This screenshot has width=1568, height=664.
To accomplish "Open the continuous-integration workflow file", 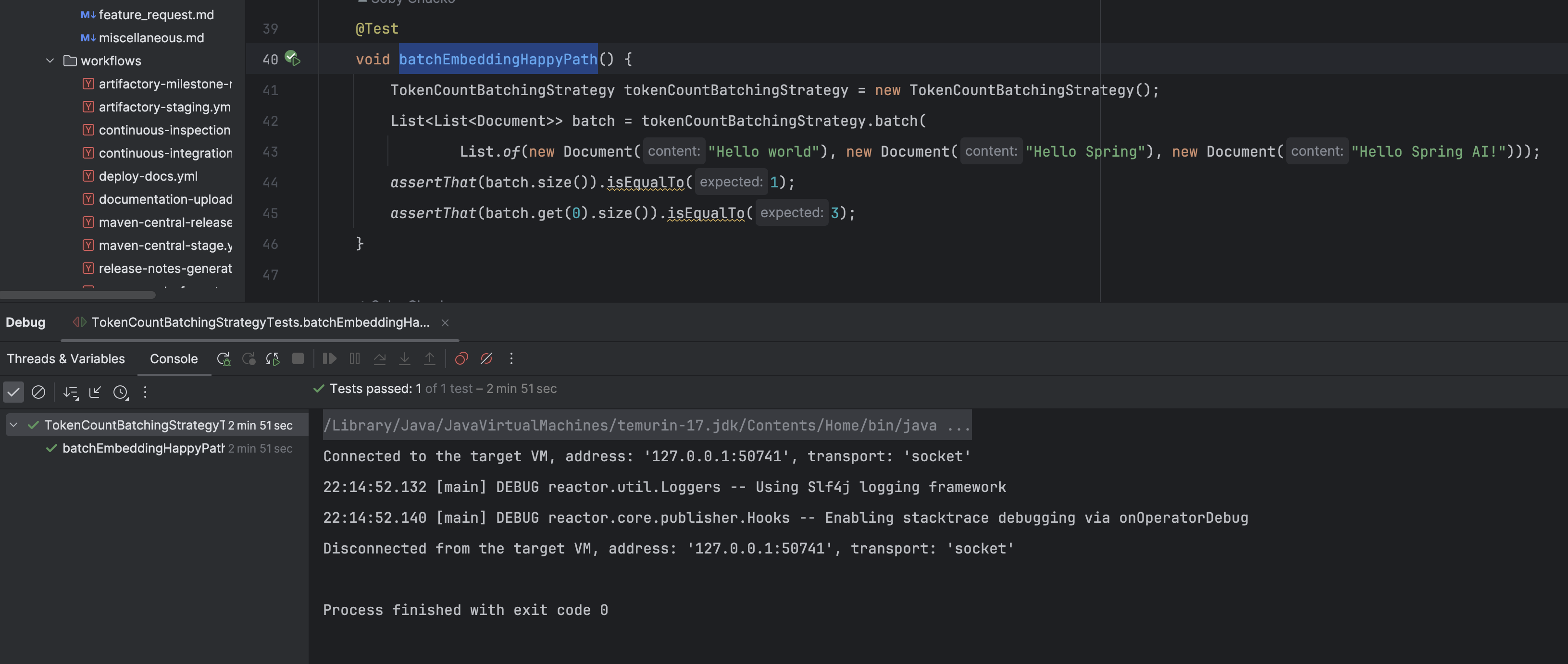I will pos(165,153).
